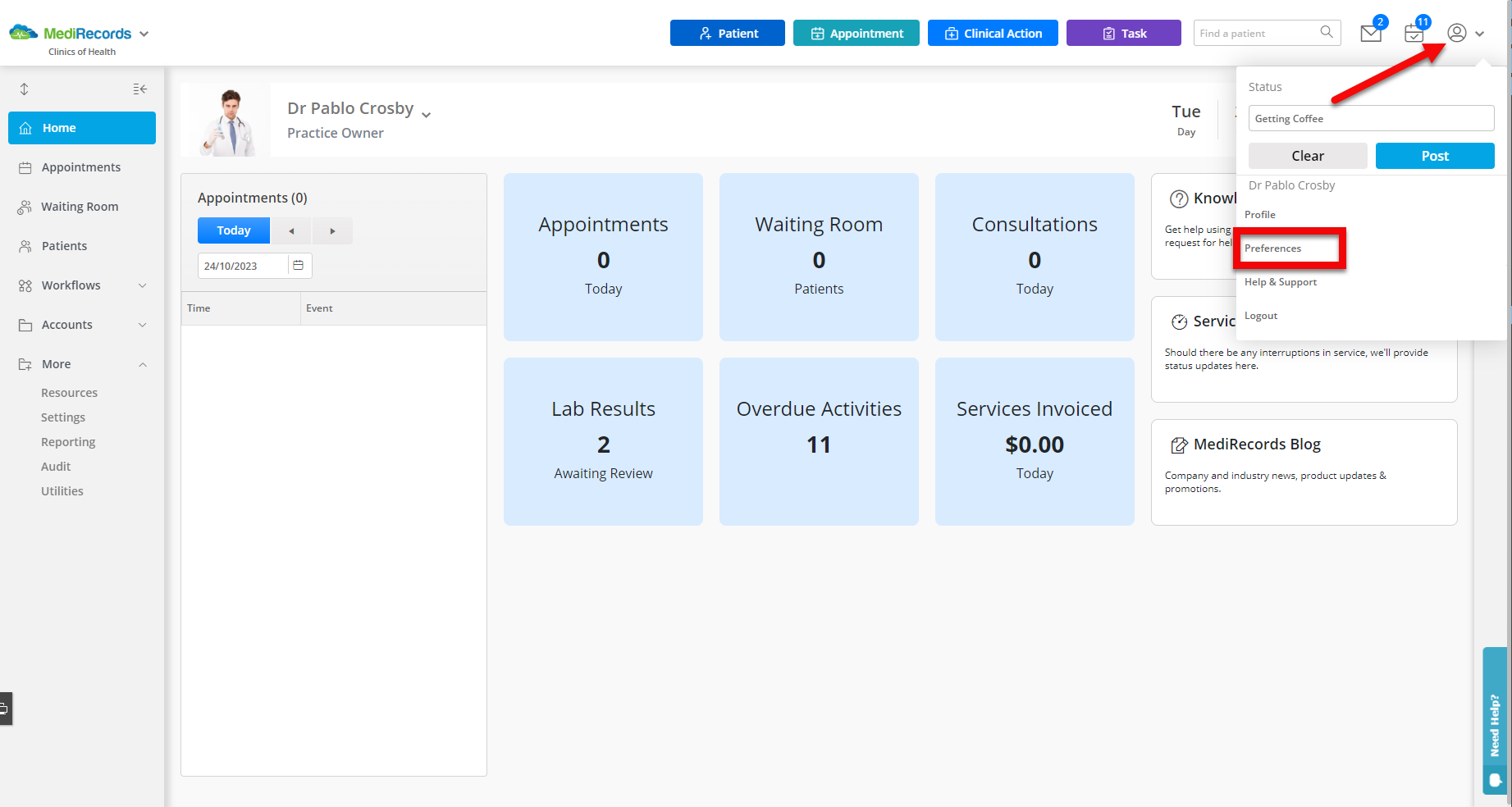Open date picker calendar icon
Image resolution: width=1512 pixels, height=807 pixels.
click(x=299, y=266)
